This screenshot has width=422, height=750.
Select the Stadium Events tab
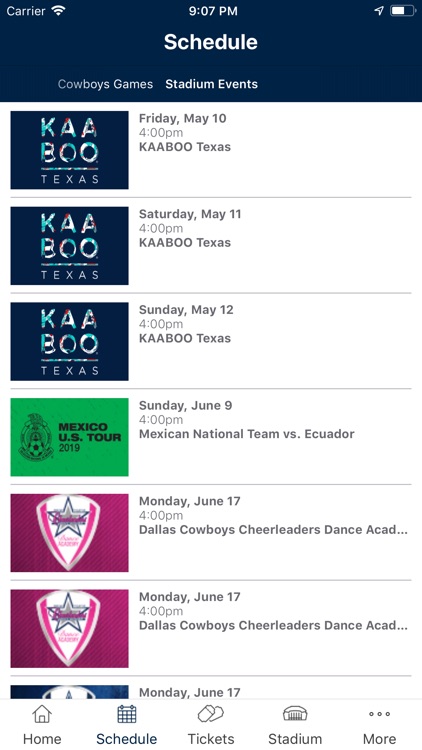[x=211, y=84]
